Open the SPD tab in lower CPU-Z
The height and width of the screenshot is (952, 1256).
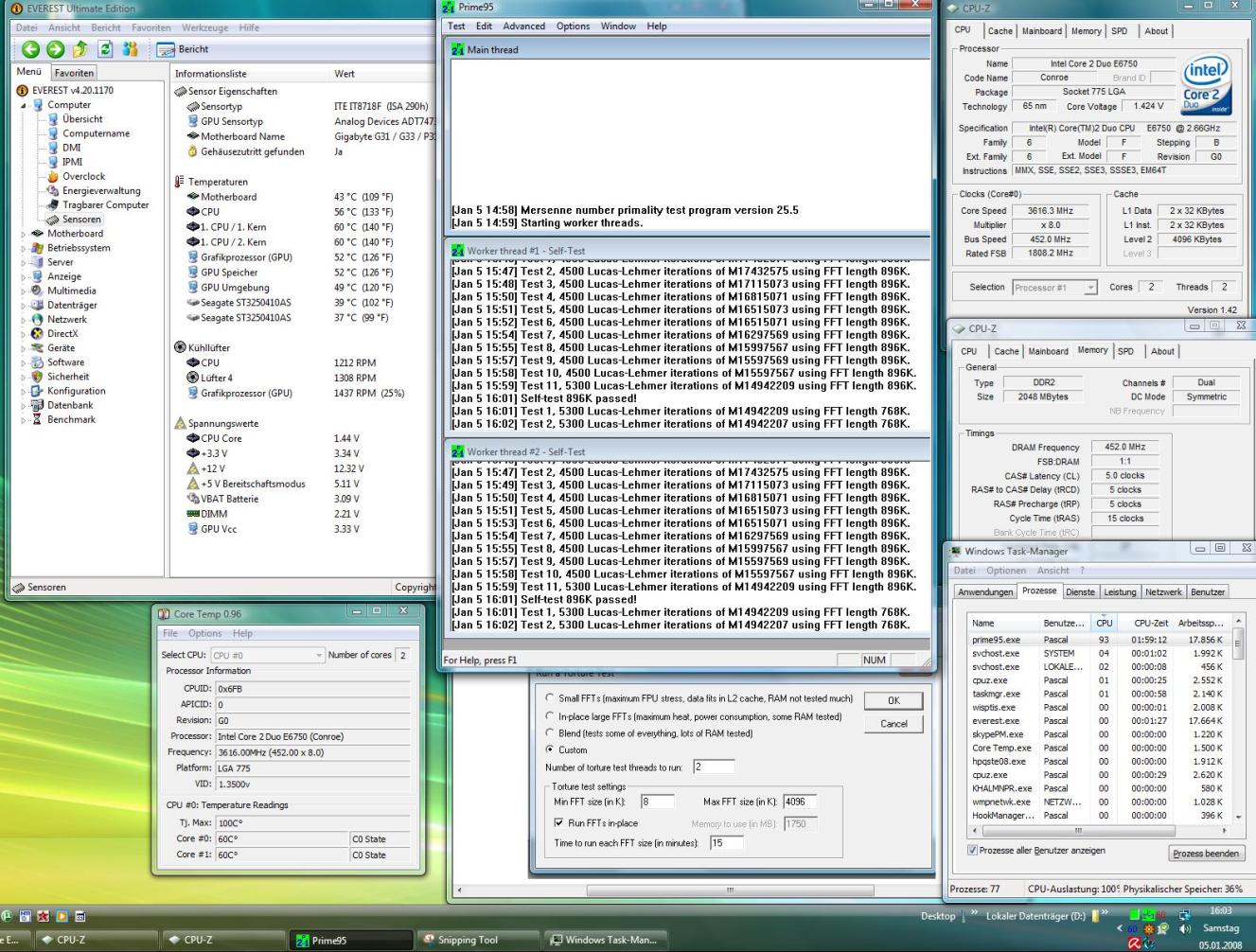click(1125, 351)
